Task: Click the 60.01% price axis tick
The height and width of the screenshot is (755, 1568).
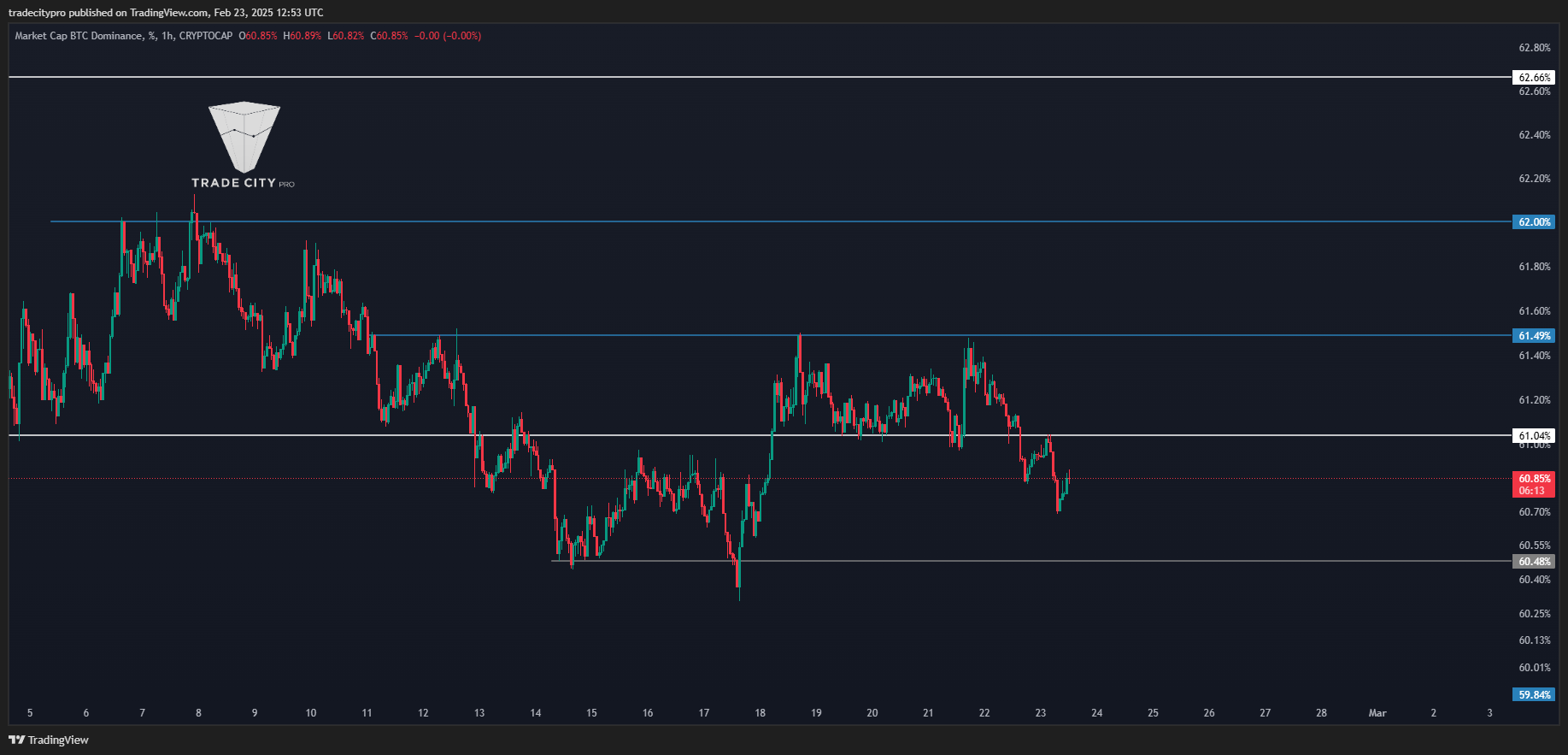Action: [1535, 668]
